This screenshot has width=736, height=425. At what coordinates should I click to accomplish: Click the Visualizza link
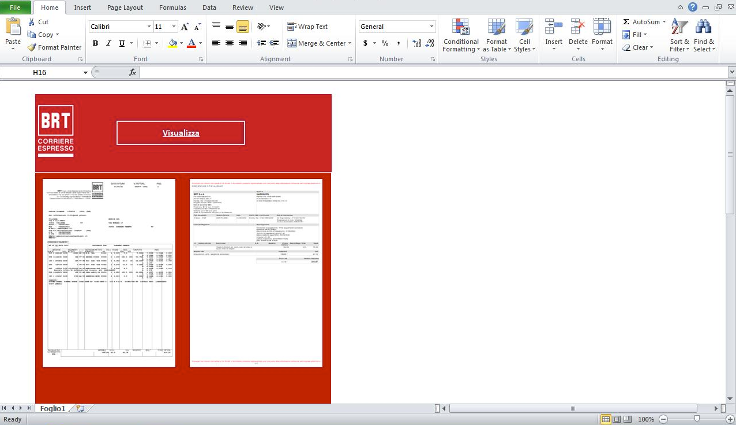tap(181, 133)
